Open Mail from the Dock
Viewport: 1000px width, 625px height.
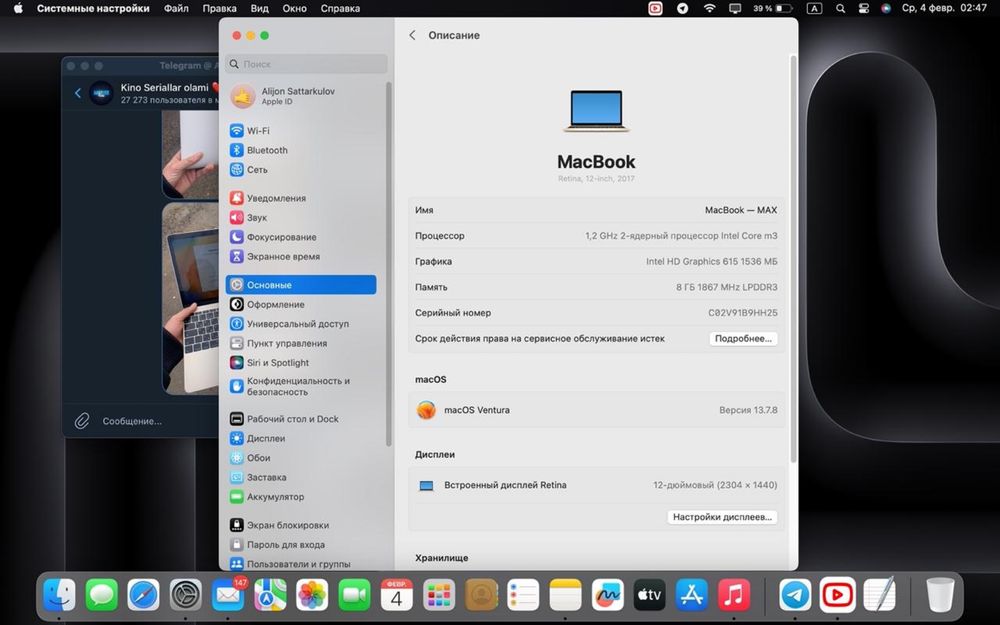pos(228,596)
